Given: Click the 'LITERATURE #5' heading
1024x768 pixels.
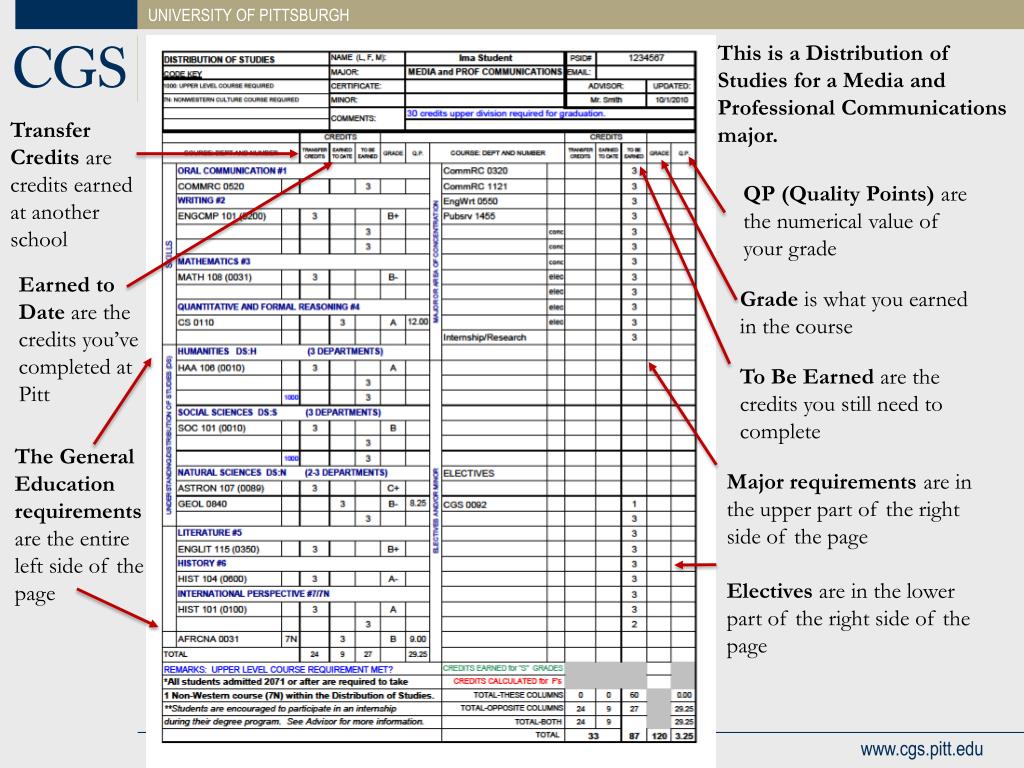Looking at the screenshot, I should point(209,533).
